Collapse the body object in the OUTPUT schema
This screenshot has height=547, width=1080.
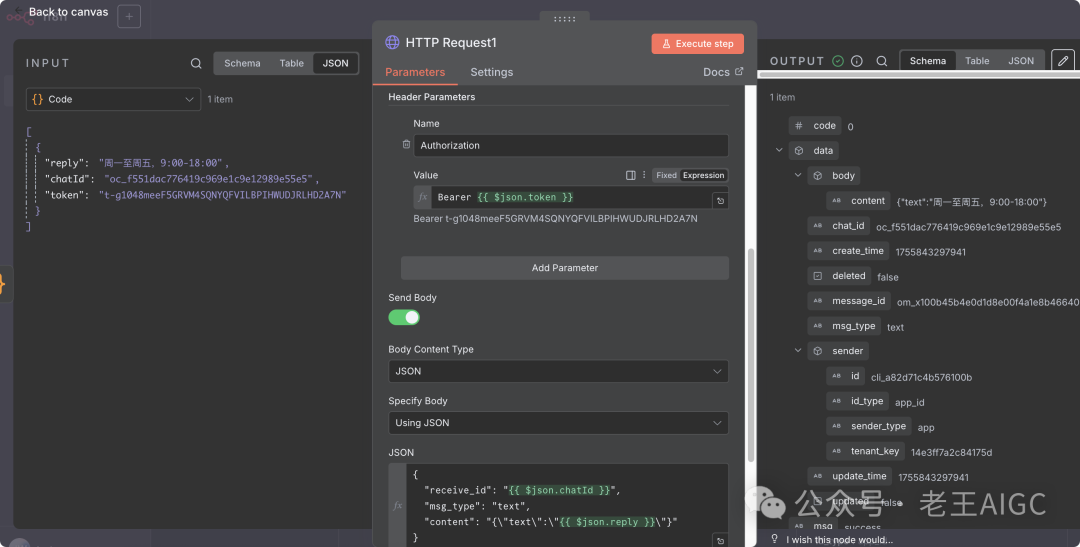coord(798,175)
